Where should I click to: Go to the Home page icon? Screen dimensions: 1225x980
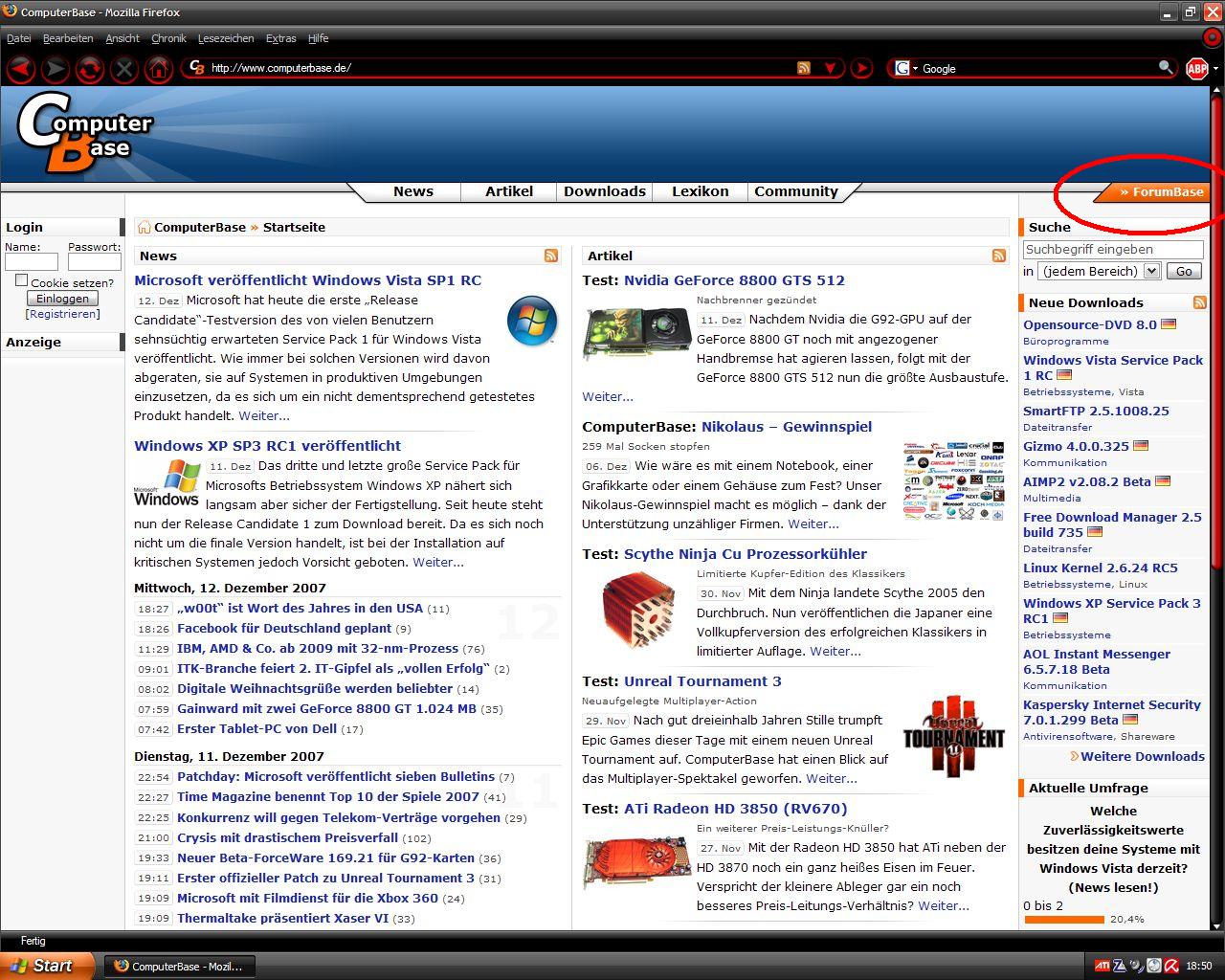coord(159,68)
